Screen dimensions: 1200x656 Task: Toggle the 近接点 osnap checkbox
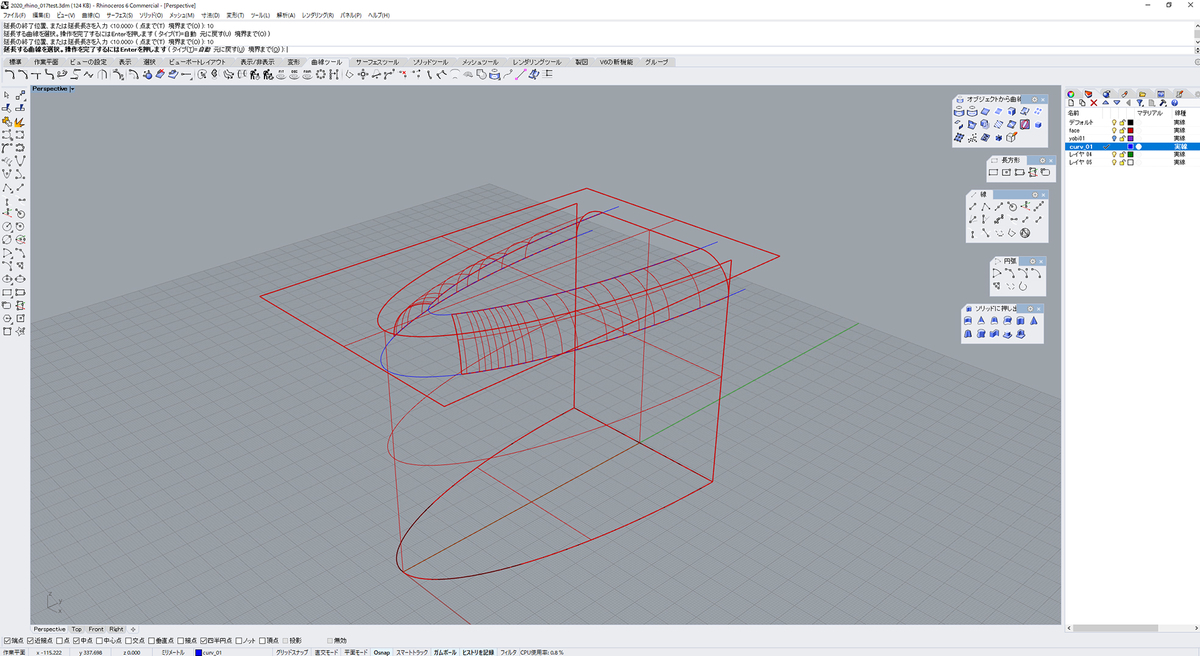click(32, 640)
